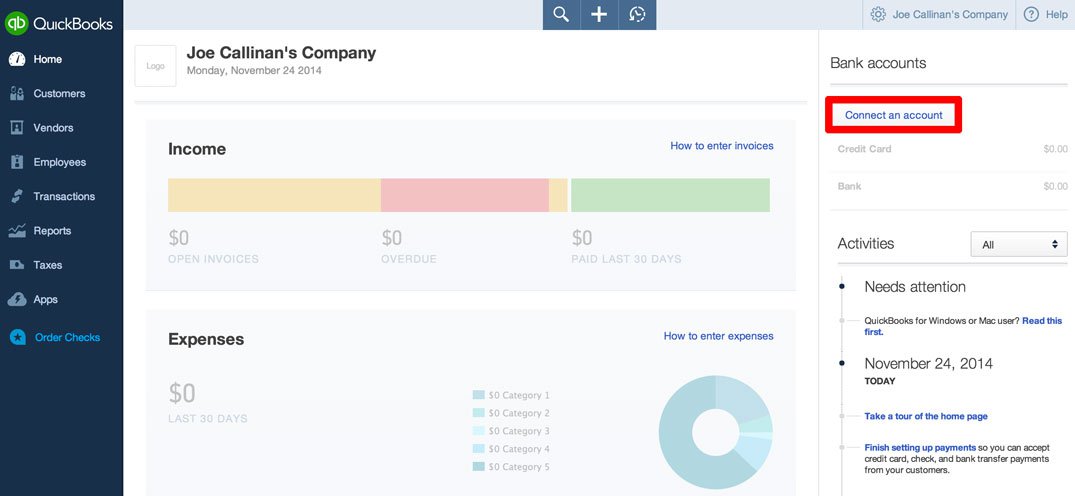
Task: Click the Connect an account button
Action: coord(893,115)
